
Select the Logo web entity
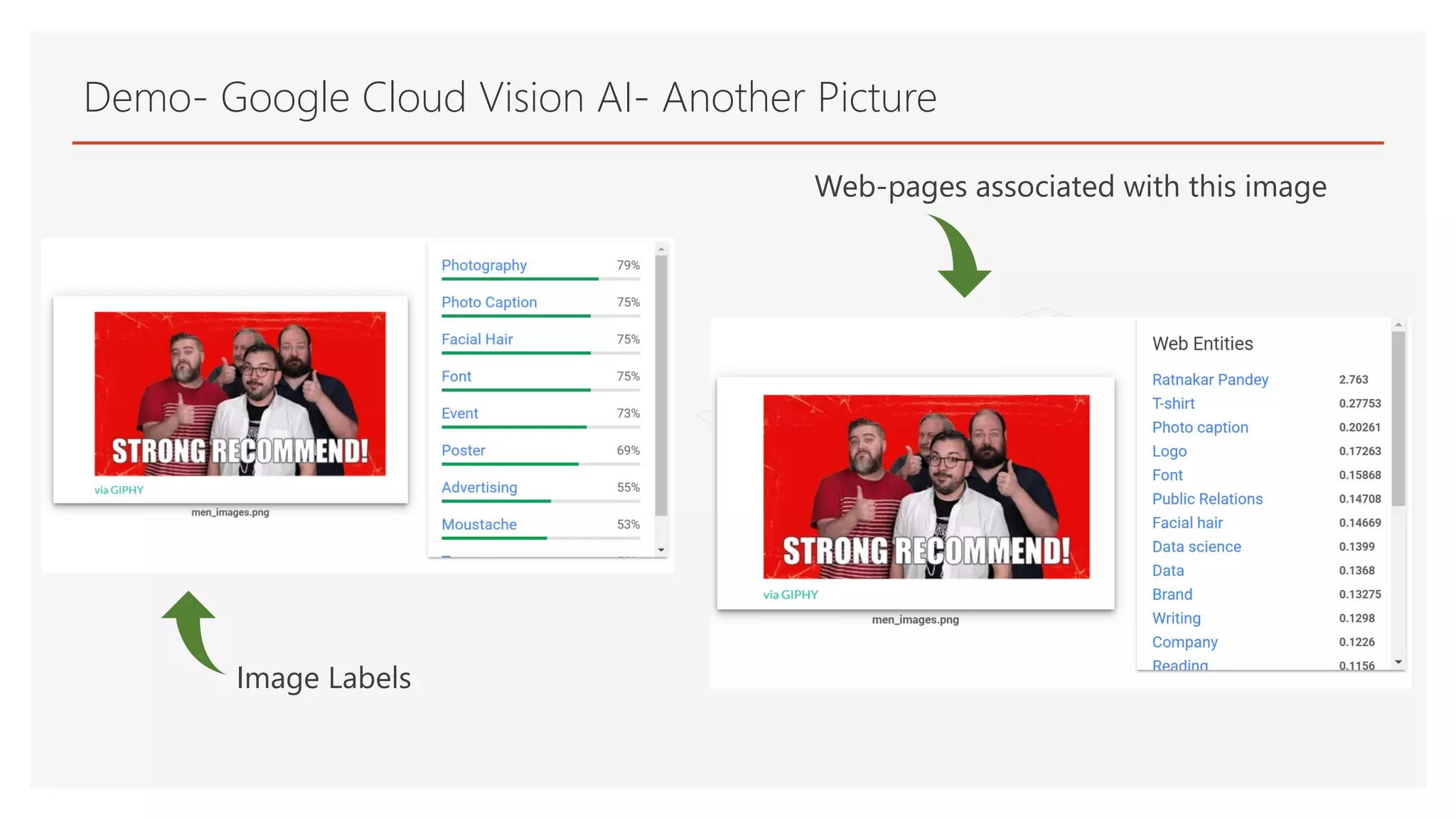point(1169,451)
